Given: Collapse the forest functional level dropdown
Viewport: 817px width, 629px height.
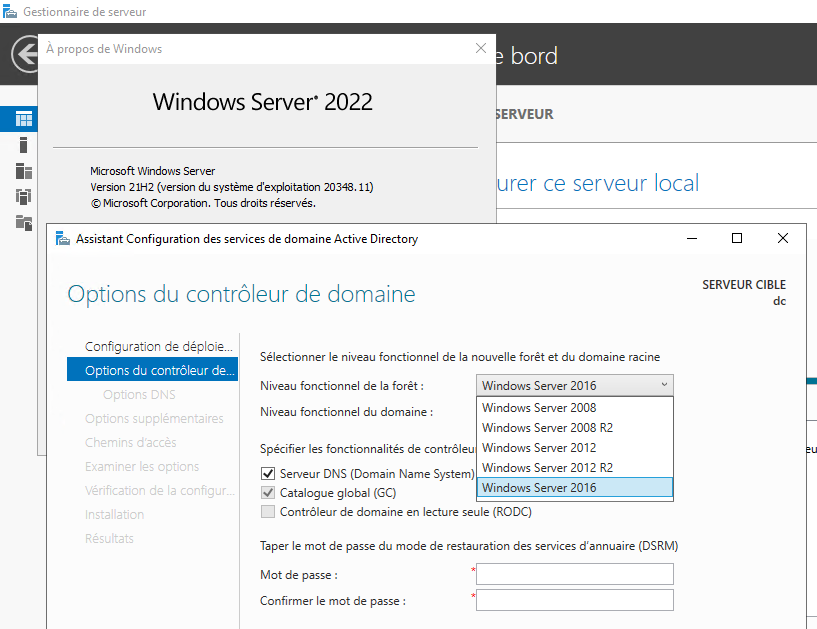Looking at the screenshot, I should coord(664,385).
